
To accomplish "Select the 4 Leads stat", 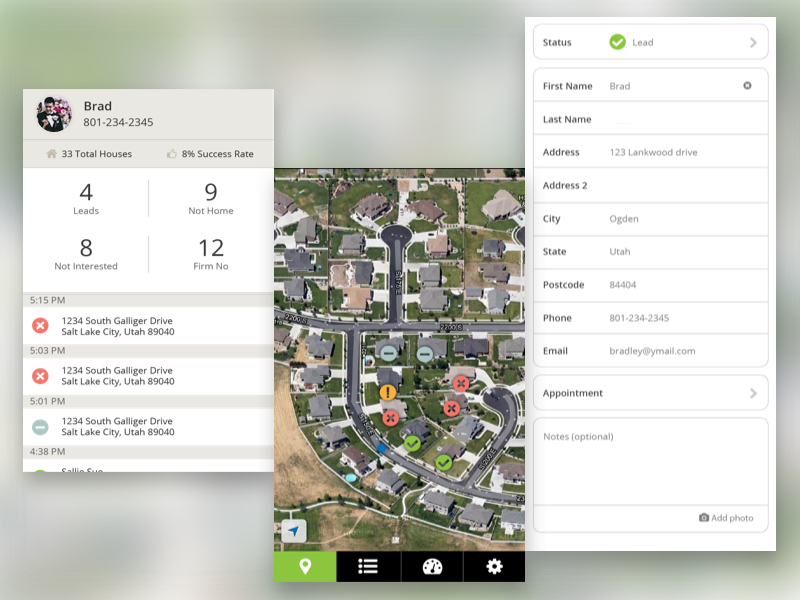I will click(86, 198).
